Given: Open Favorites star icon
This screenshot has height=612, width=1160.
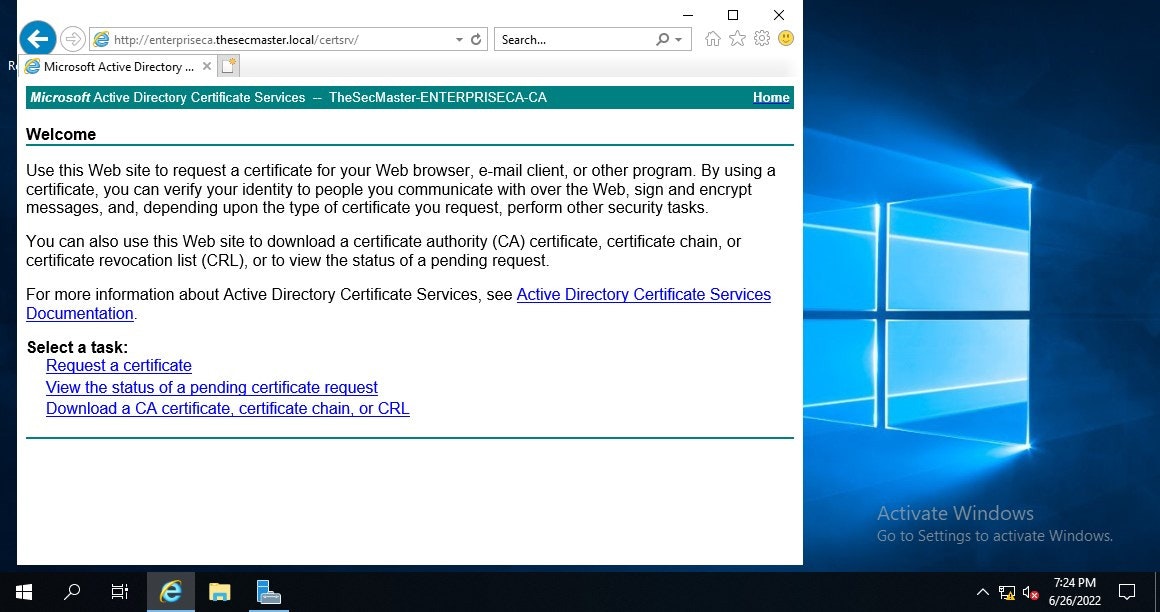Looking at the screenshot, I should (x=737, y=38).
